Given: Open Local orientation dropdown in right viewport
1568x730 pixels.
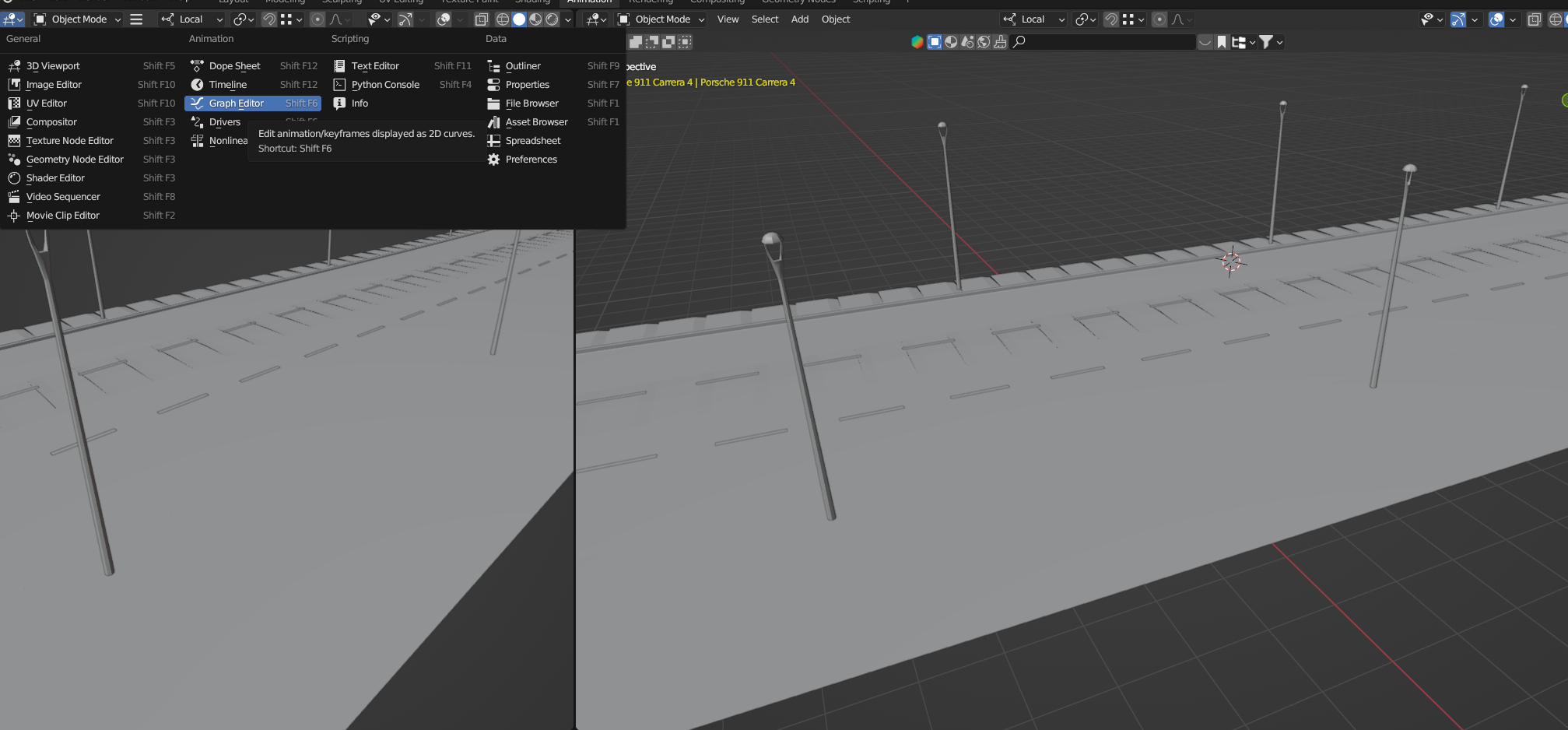Looking at the screenshot, I should (1033, 19).
